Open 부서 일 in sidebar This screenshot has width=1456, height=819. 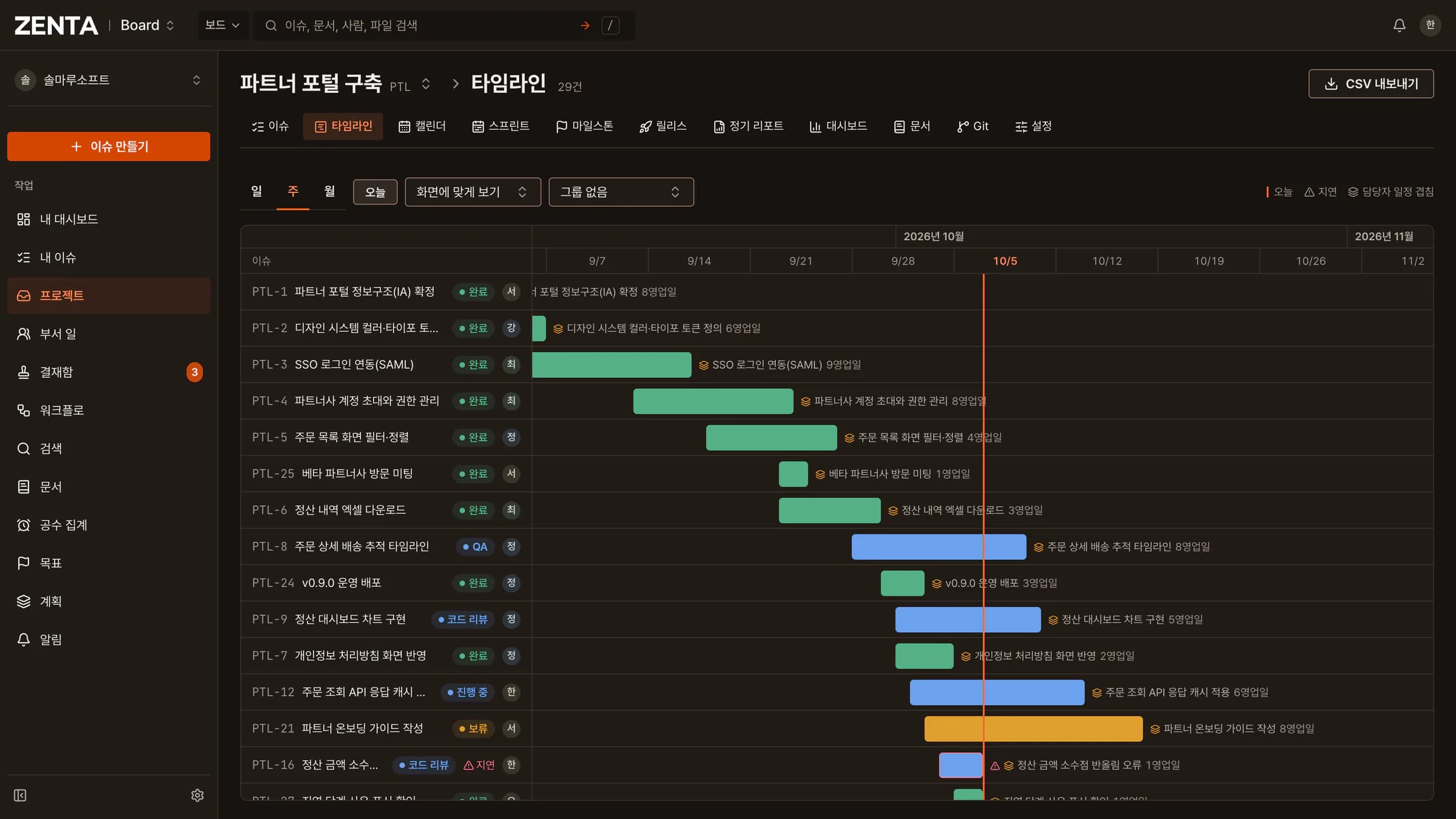pos(109,334)
